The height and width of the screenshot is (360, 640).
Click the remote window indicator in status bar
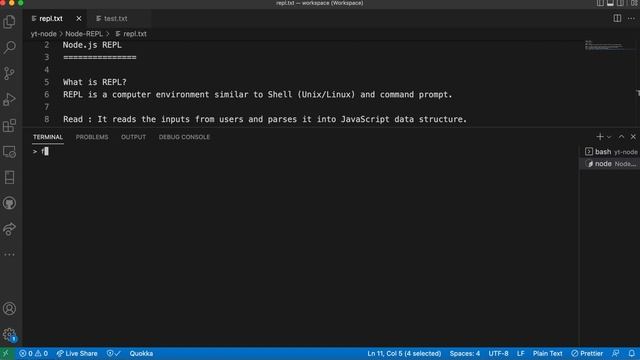[6, 353]
